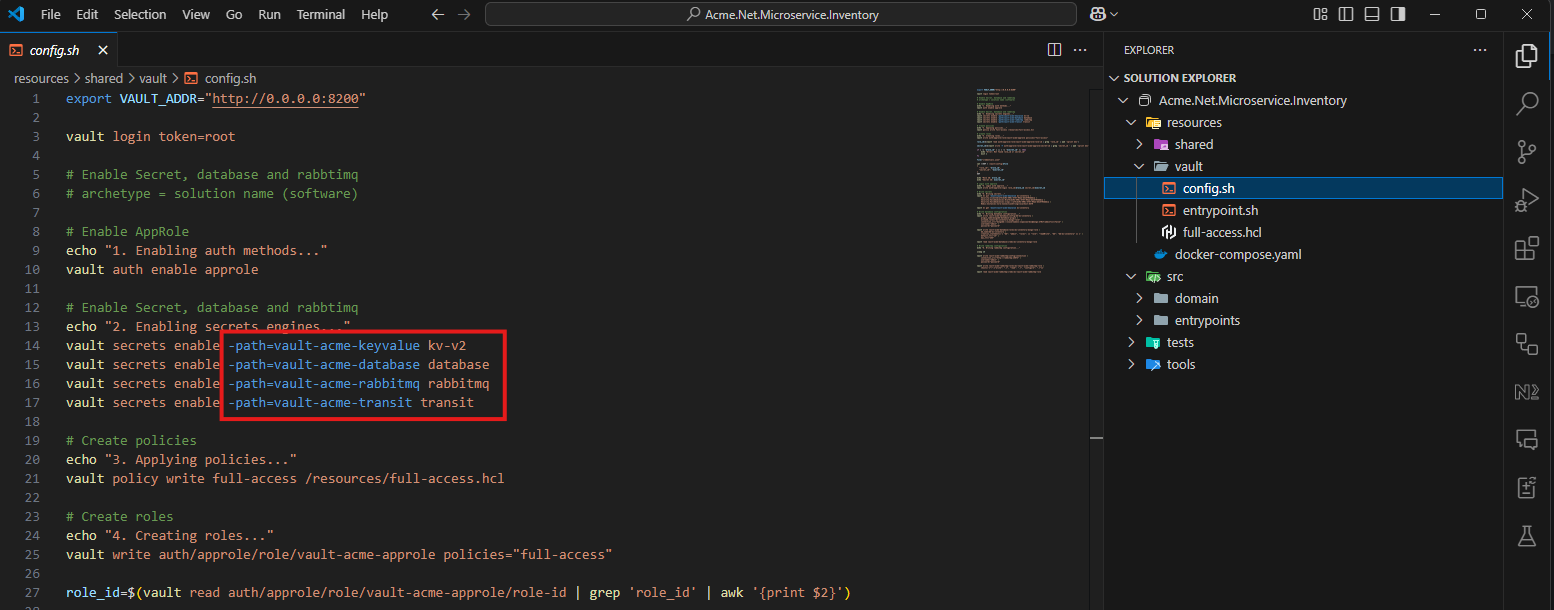Open the notebook plus icon view above the flask
The width and height of the screenshot is (1554, 610).
tap(1526, 487)
